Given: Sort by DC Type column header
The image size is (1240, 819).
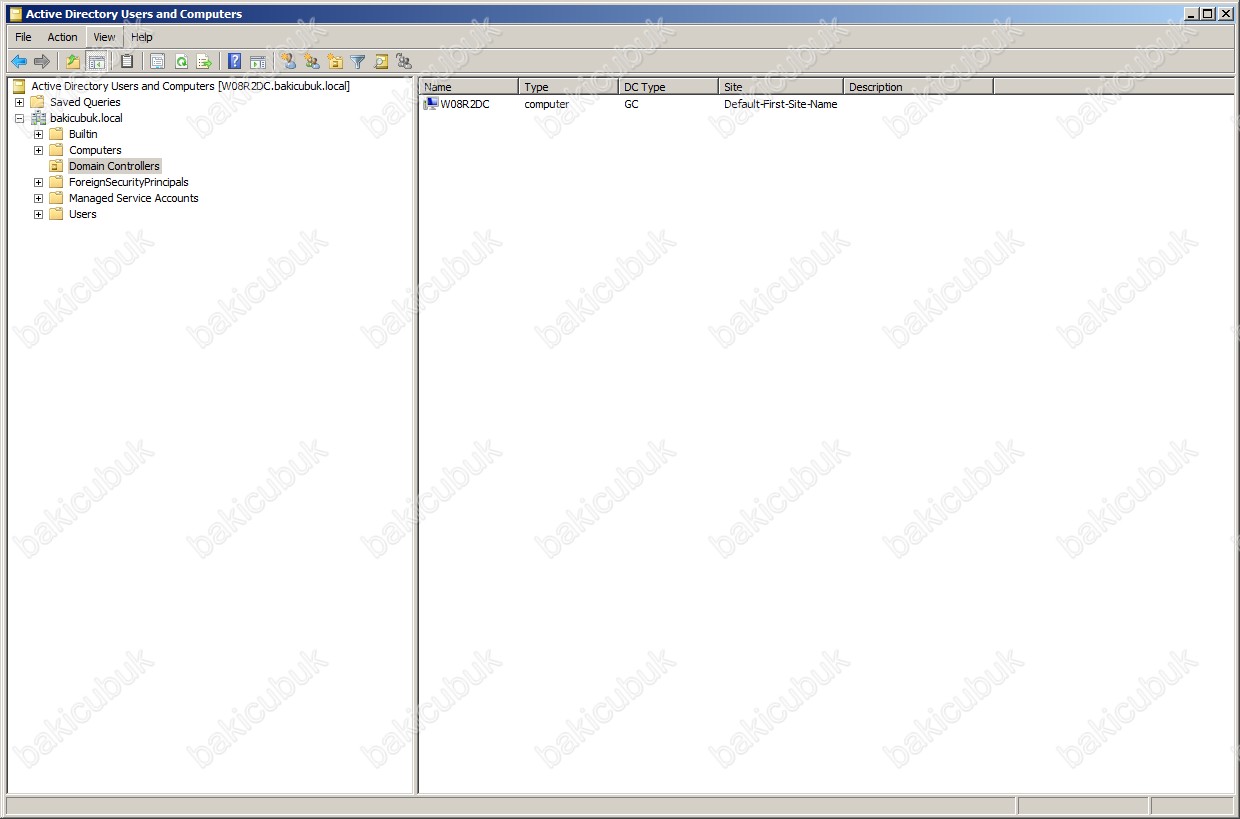Looking at the screenshot, I should coord(668,87).
